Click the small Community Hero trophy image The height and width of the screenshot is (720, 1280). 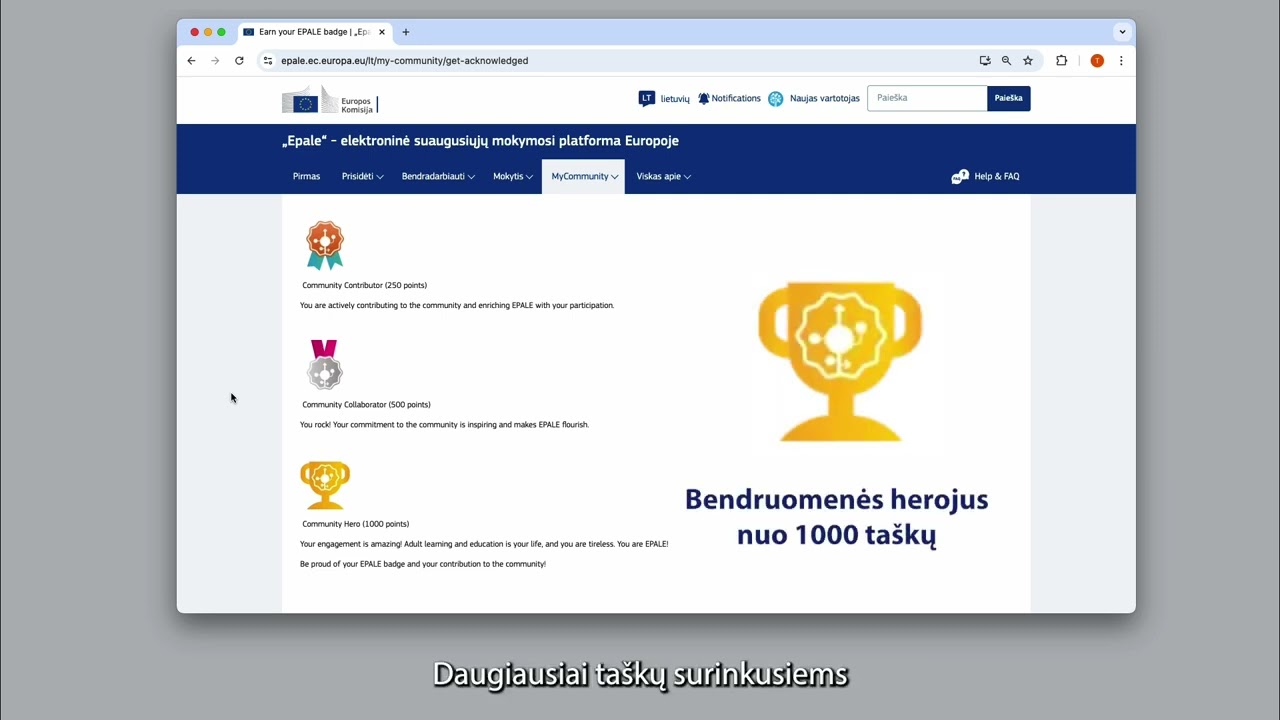click(325, 485)
